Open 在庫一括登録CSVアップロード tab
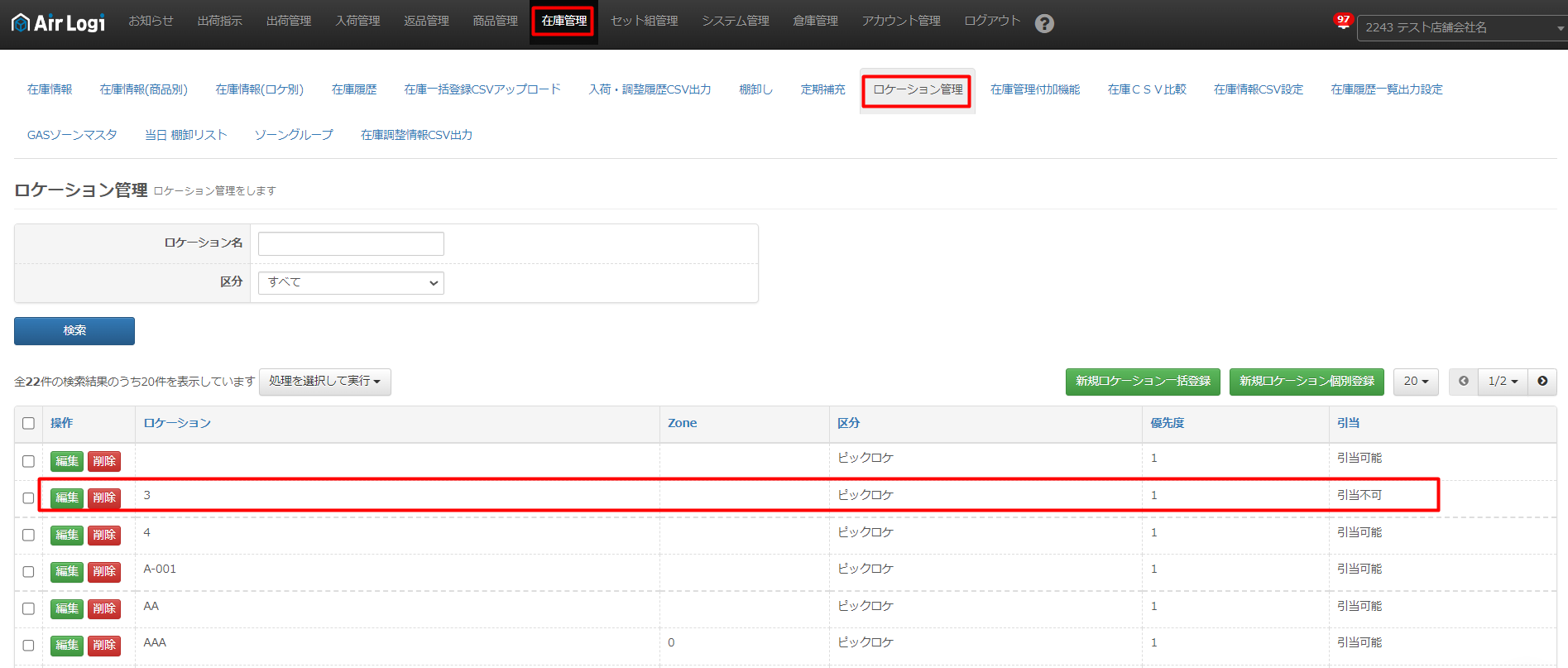This screenshot has width=1568, height=668. pos(482,89)
